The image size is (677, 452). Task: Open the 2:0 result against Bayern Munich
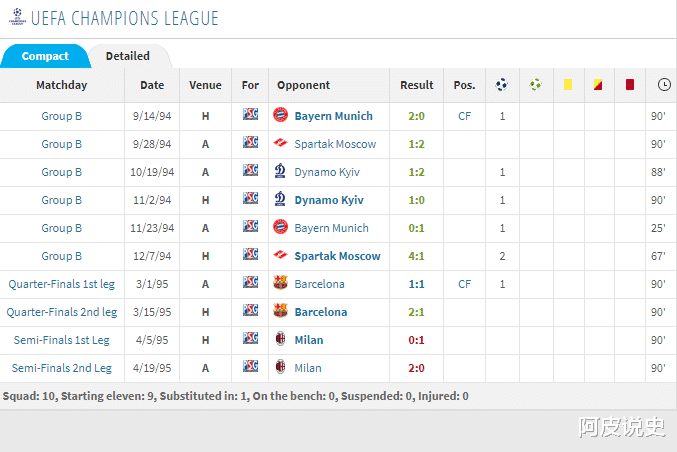tap(417, 116)
